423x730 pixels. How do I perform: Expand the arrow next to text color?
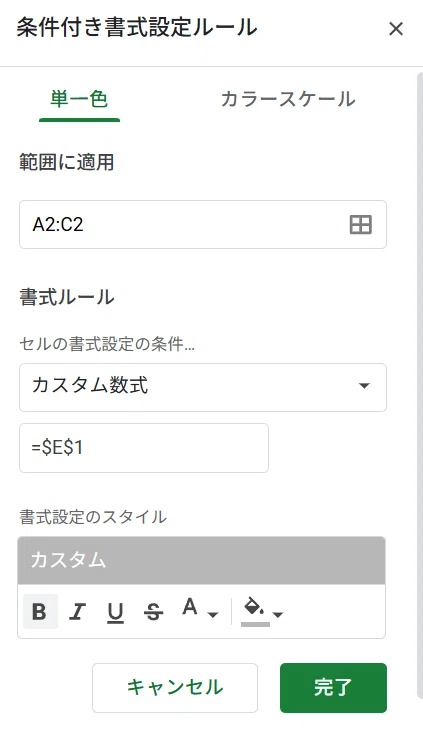[213, 615]
